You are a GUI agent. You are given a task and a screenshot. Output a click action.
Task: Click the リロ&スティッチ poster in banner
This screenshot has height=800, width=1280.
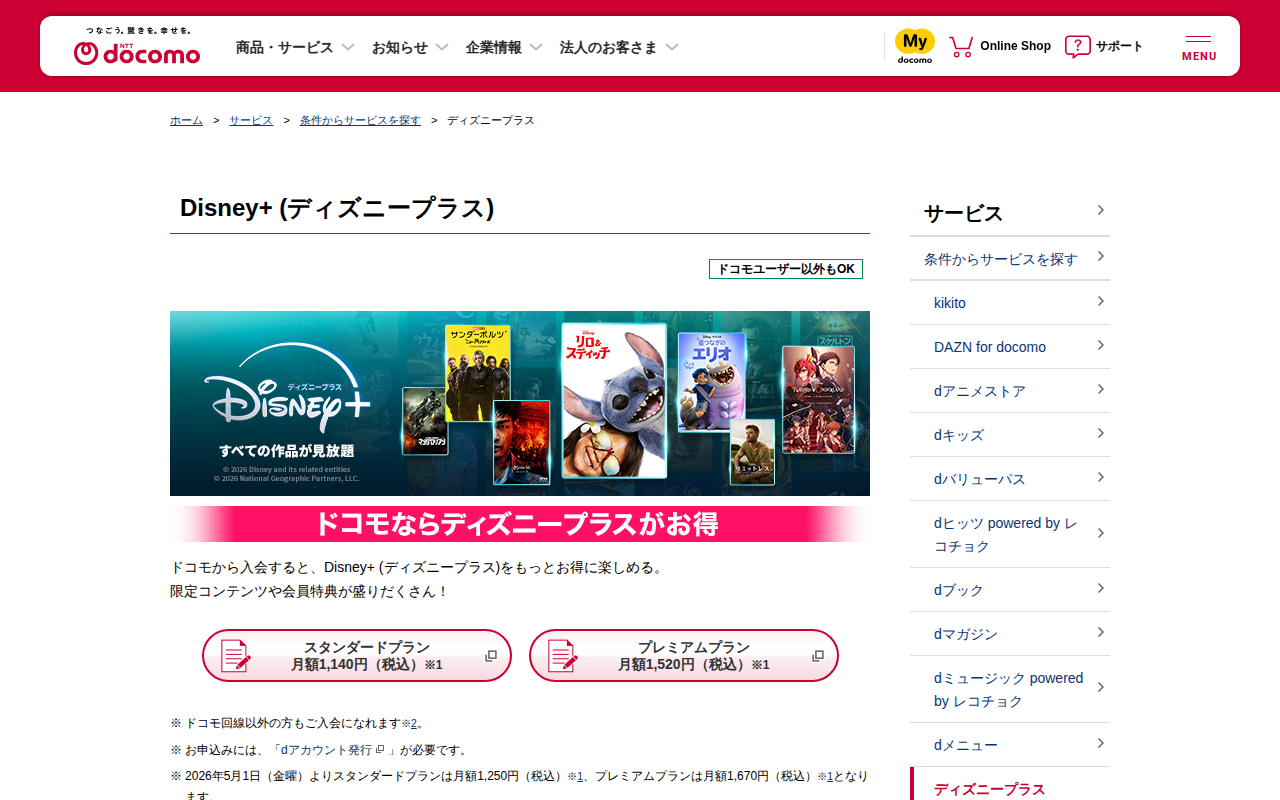[613, 400]
